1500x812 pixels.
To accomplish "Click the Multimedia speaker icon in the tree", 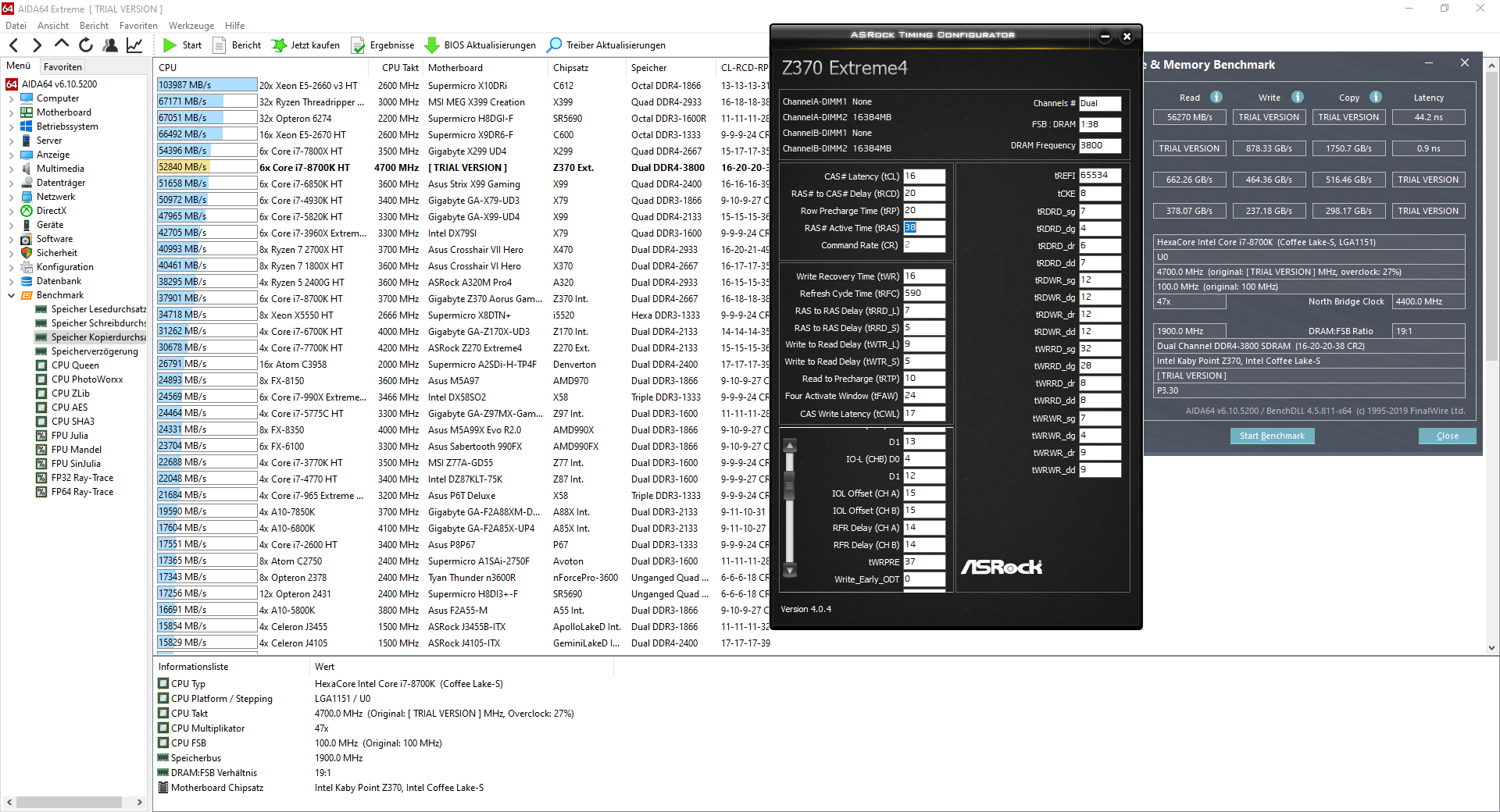I will 27,169.
